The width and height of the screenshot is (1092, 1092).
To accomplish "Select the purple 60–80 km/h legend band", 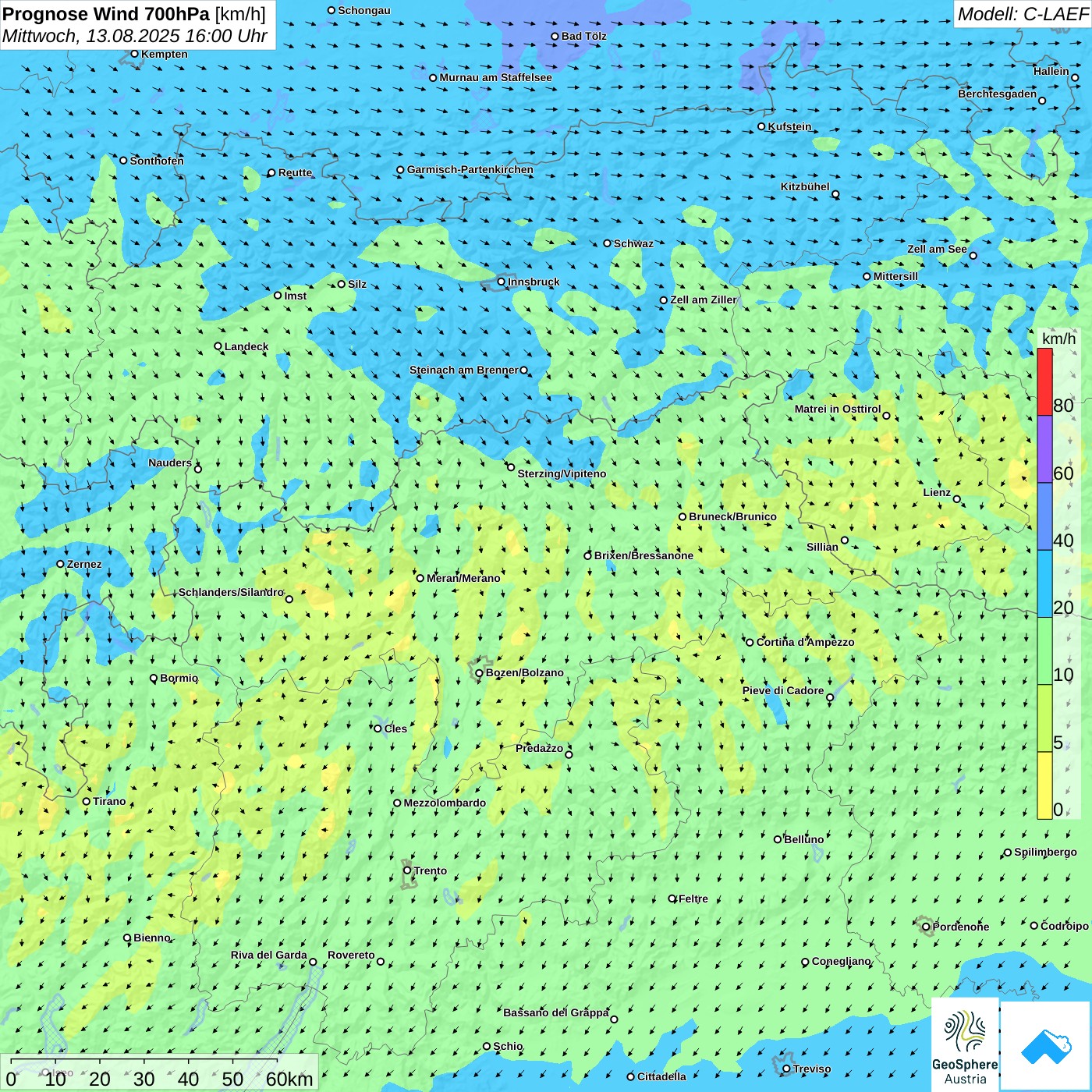I will tap(1044, 449).
